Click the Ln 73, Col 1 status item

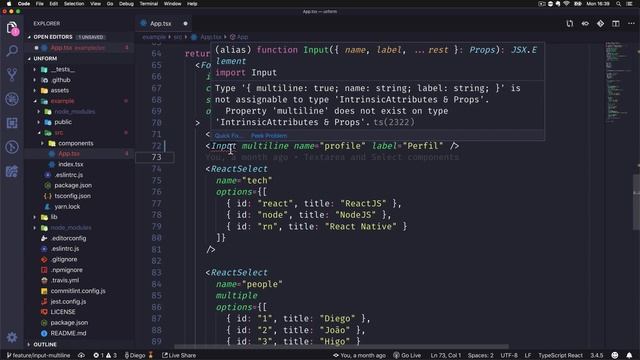point(446,356)
